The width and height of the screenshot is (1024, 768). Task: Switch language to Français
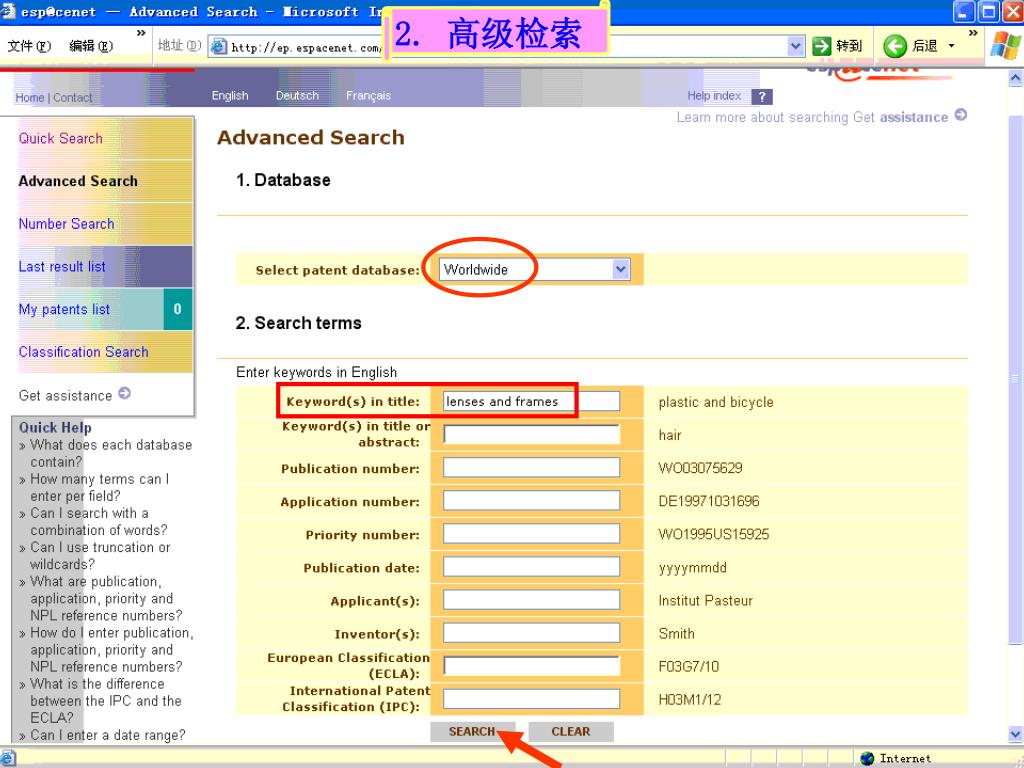(368, 95)
